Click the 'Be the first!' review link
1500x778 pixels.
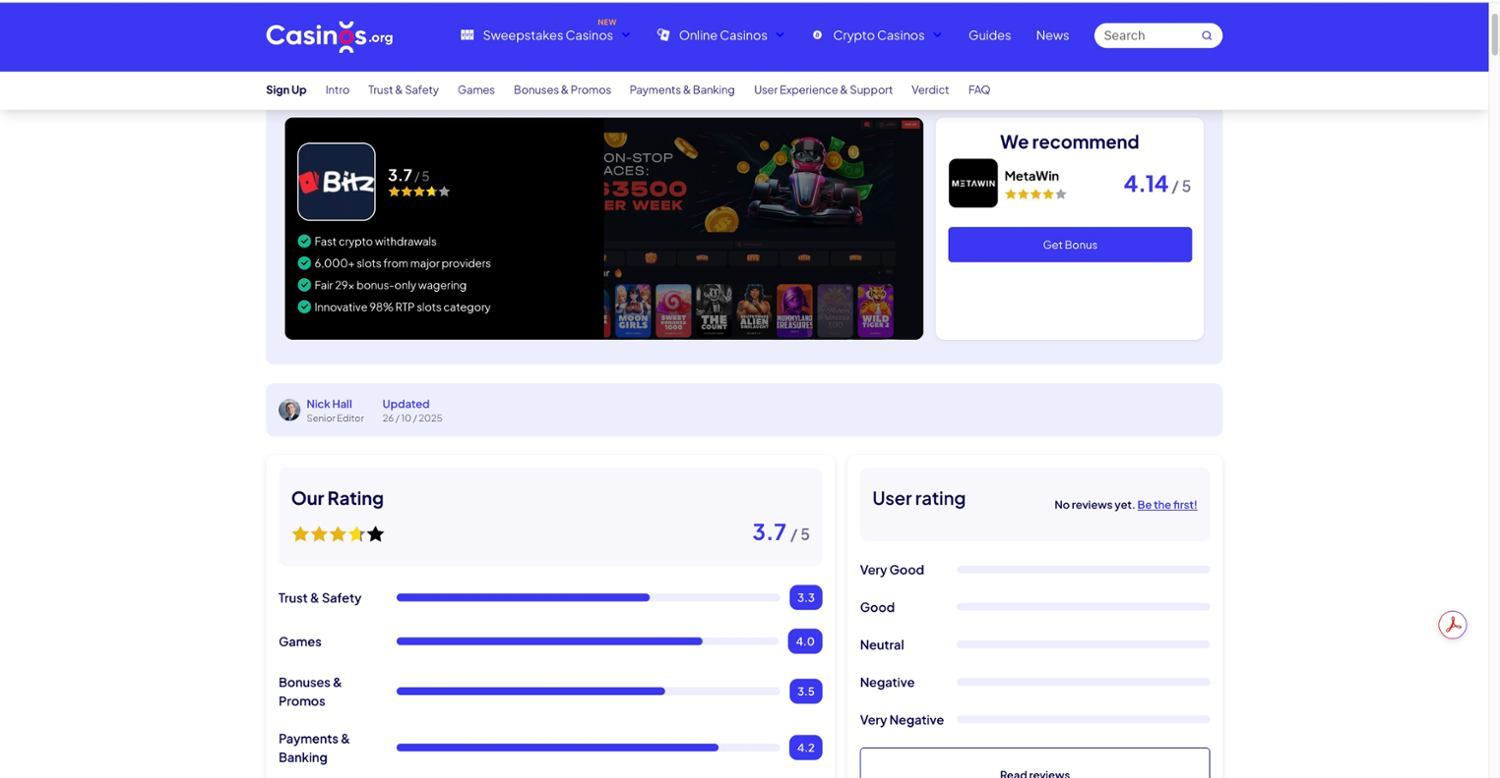click(x=1167, y=505)
